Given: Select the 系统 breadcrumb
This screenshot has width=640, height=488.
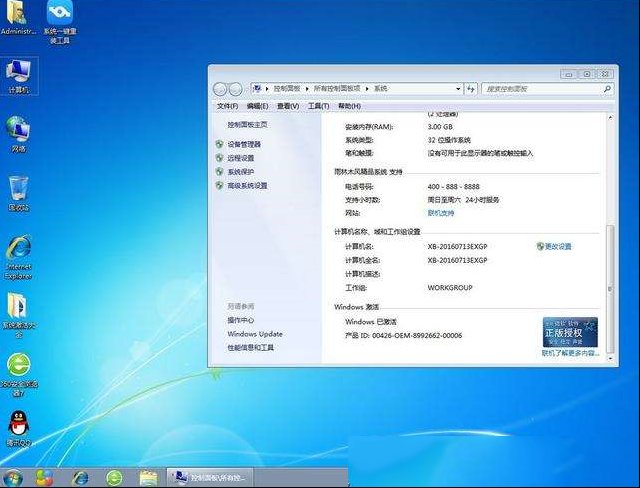Looking at the screenshot, I should [380, 89].
